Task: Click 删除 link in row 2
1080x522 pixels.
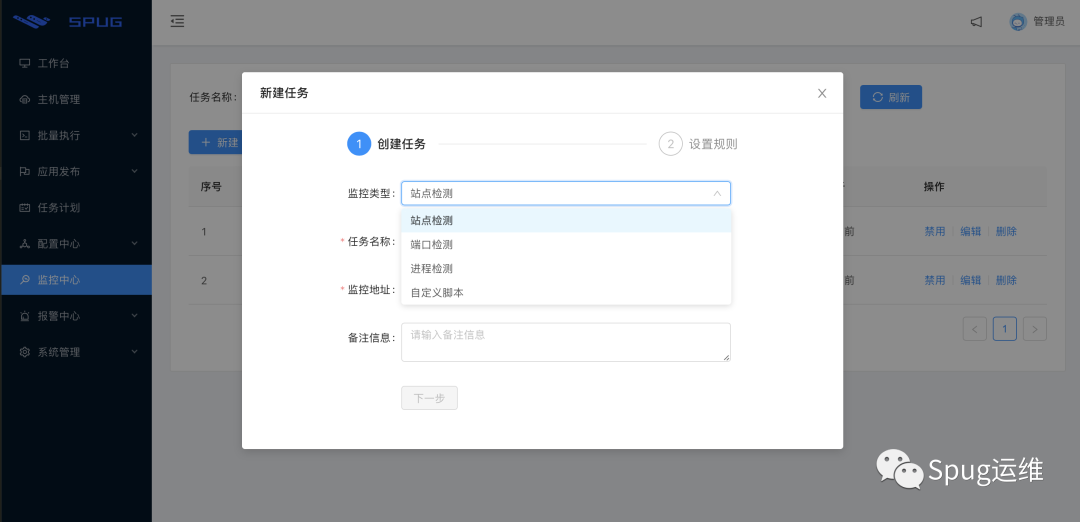Action: tap(1006, 280)
